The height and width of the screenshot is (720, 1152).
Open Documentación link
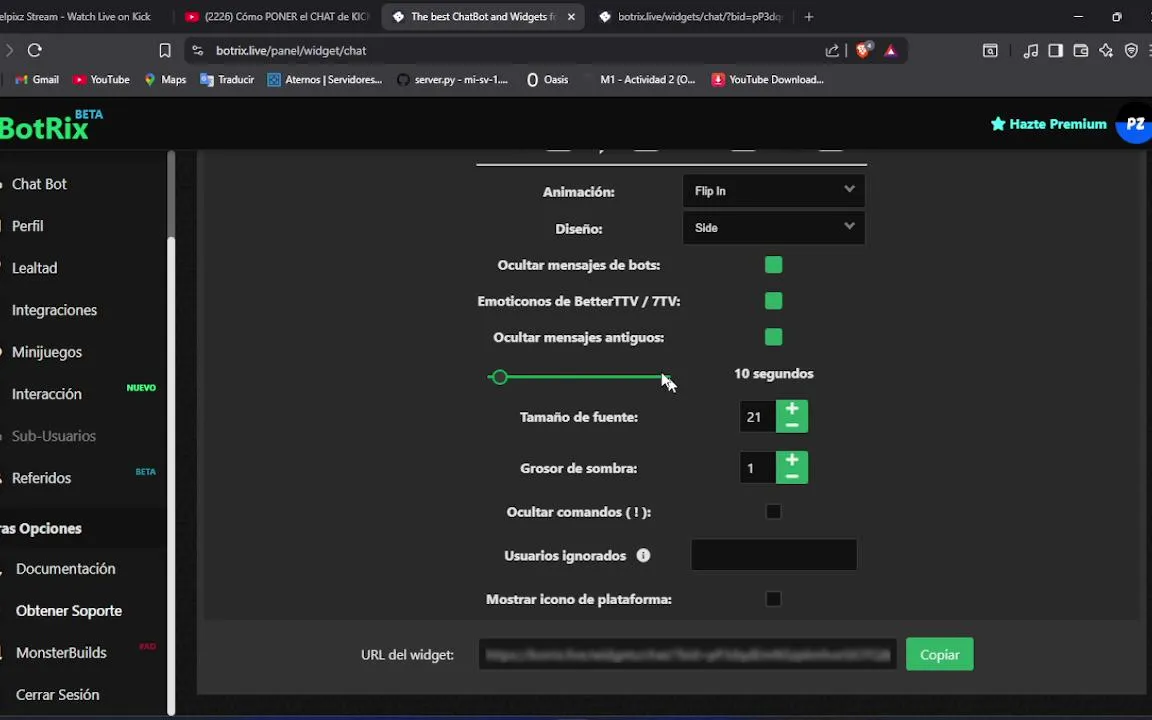tap(65, 569)
